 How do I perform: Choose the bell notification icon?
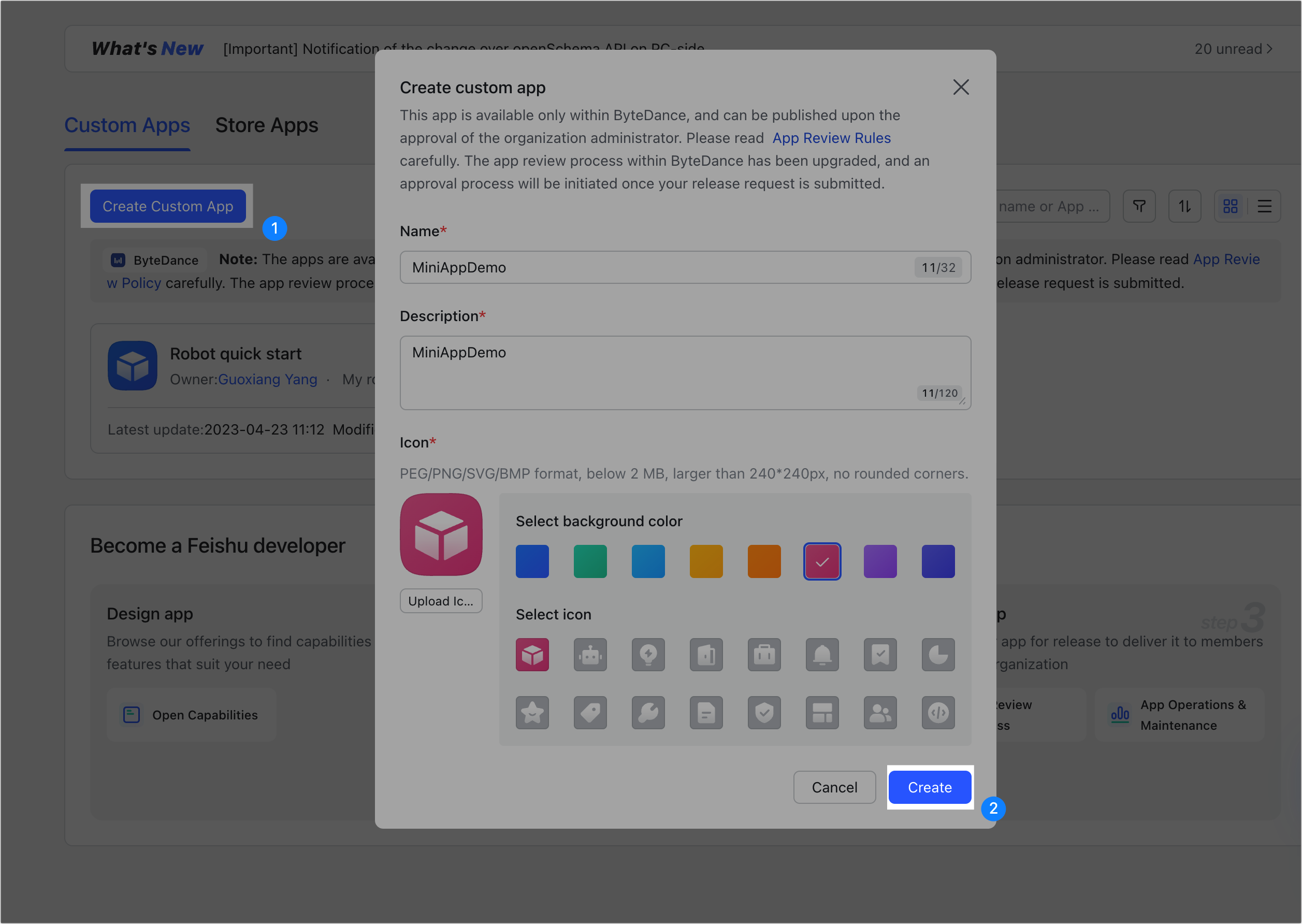(822, 654)
